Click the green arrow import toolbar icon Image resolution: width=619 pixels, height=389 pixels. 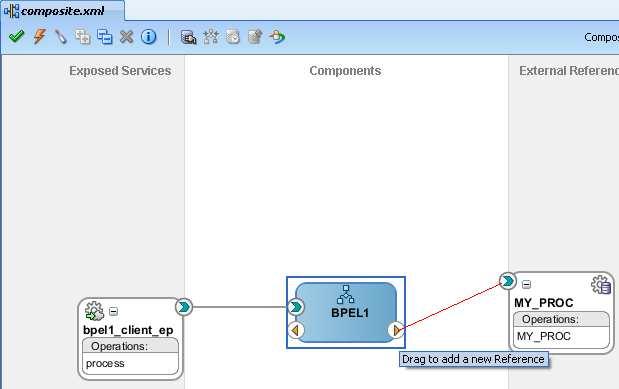click(x=277, y=37)
